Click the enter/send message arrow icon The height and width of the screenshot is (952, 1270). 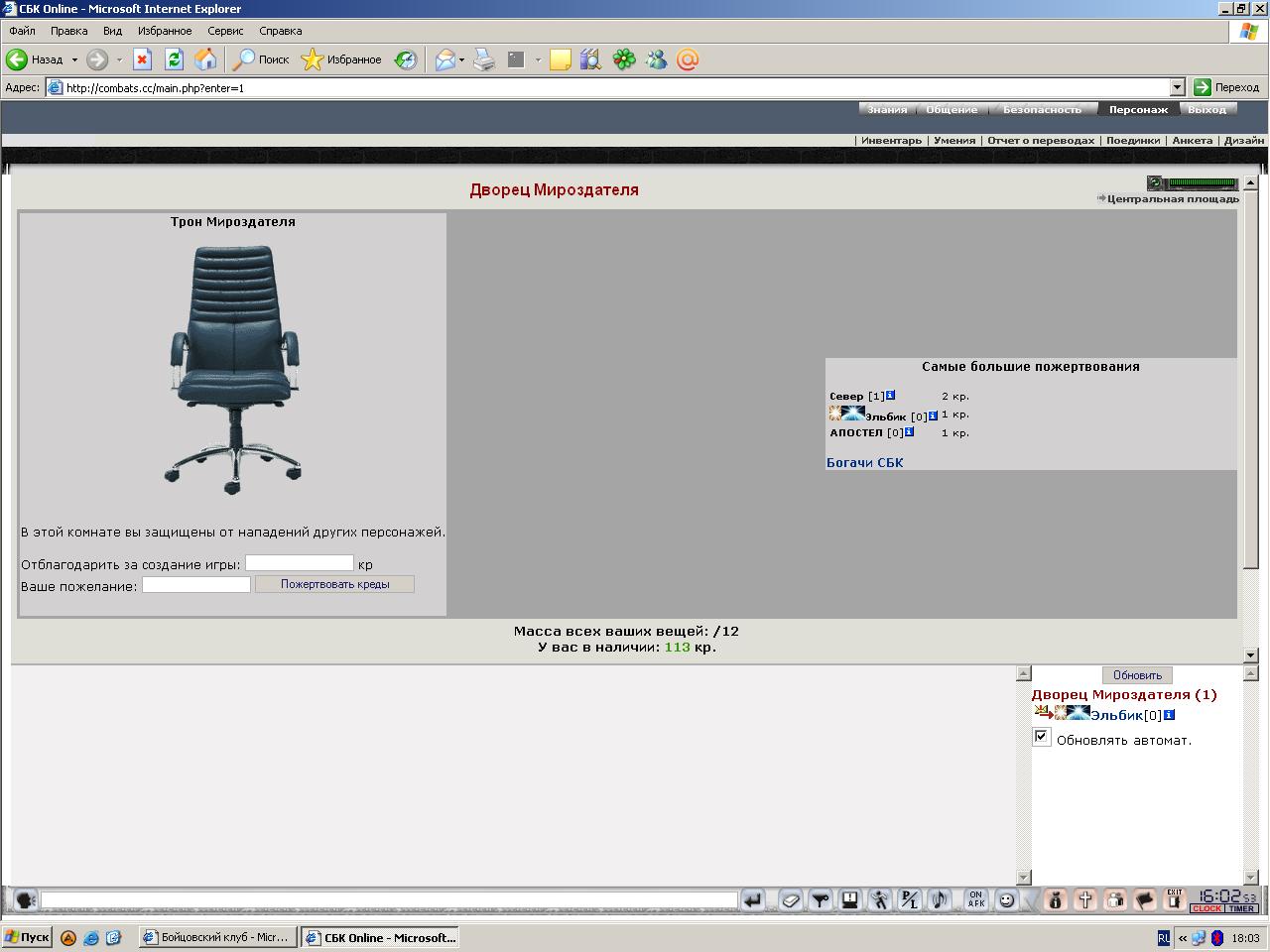pyautogui.click(x=753, y=899)
